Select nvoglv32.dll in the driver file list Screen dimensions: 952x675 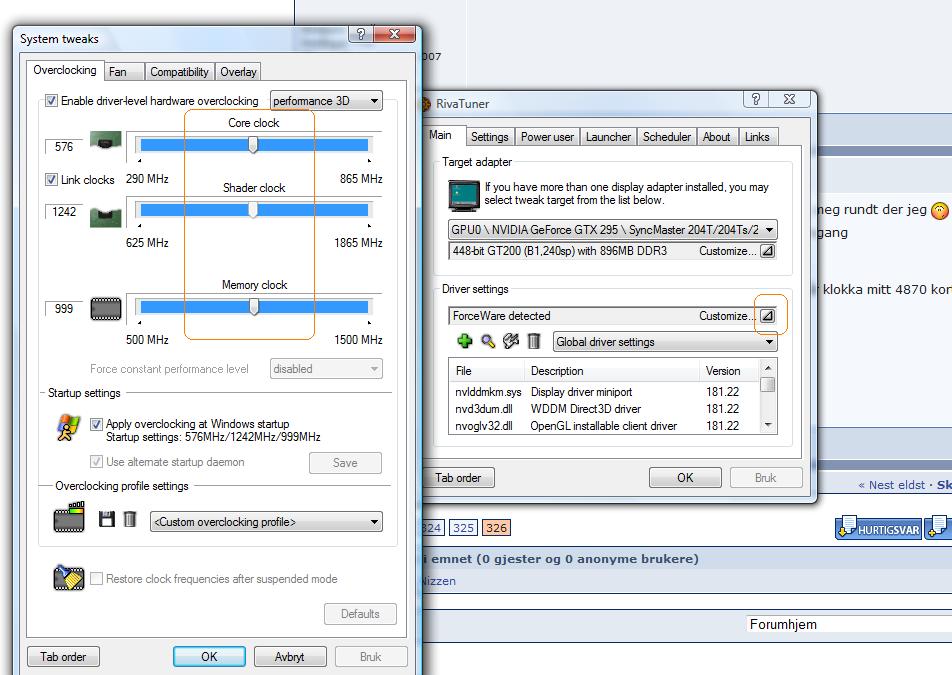[484, 426]
